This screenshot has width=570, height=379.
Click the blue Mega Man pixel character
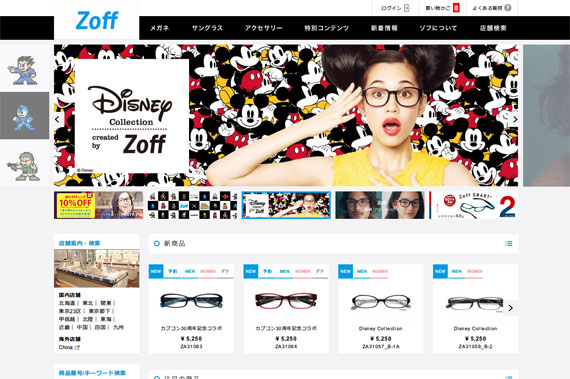(x=24, y=117)
